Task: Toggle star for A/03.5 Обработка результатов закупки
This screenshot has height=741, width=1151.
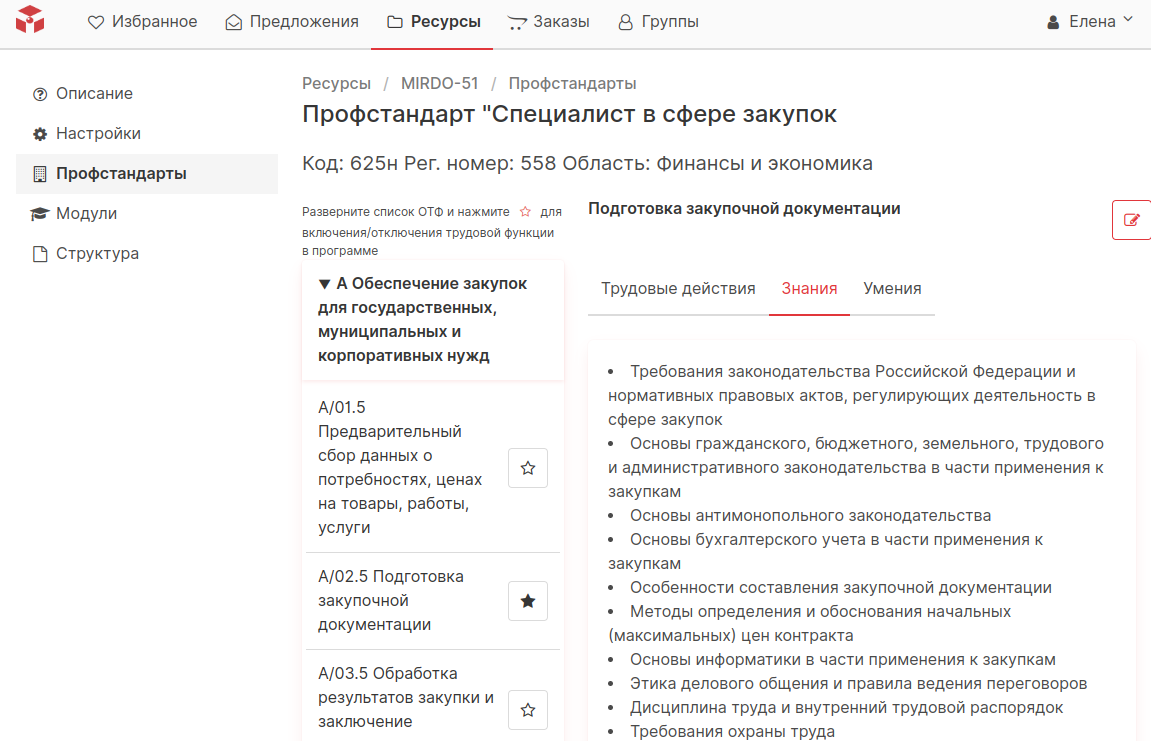Action: pos(528,710)
